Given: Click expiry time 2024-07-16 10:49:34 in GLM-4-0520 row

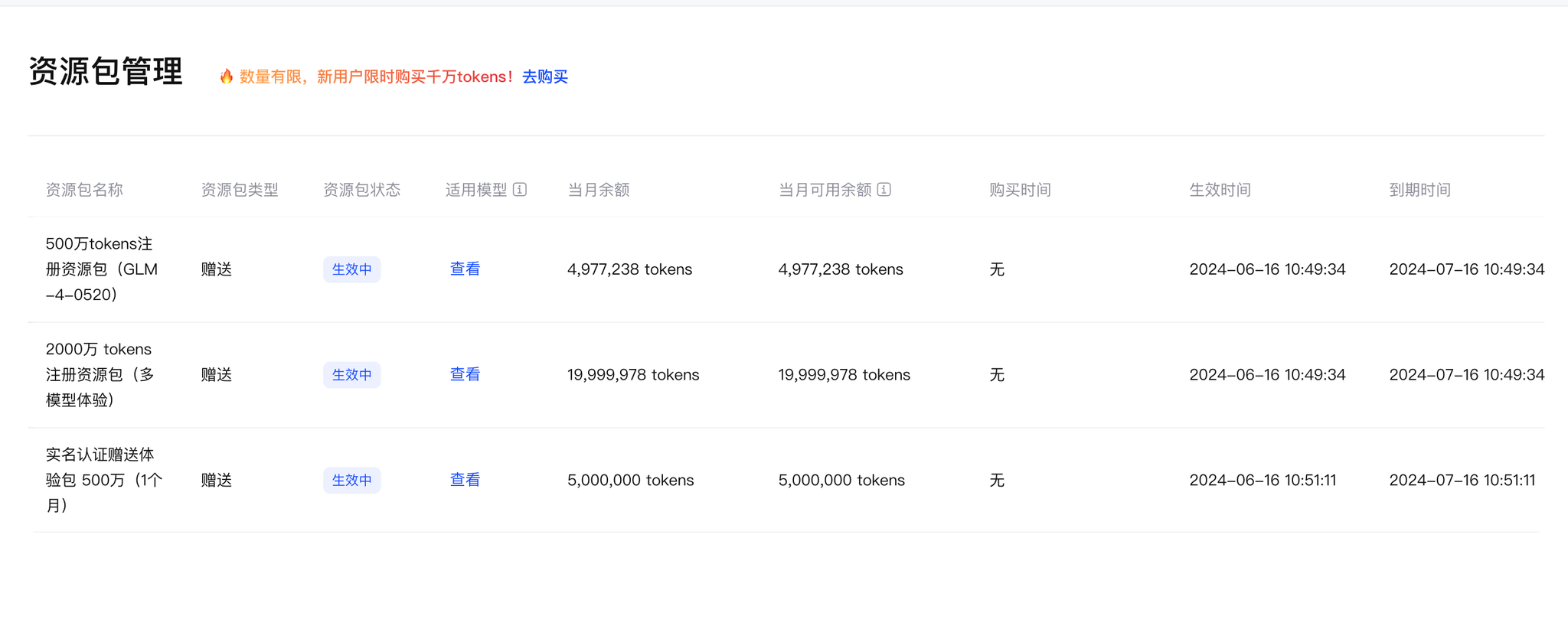Looking at the screenshot, I should (x=1467, y=269).
